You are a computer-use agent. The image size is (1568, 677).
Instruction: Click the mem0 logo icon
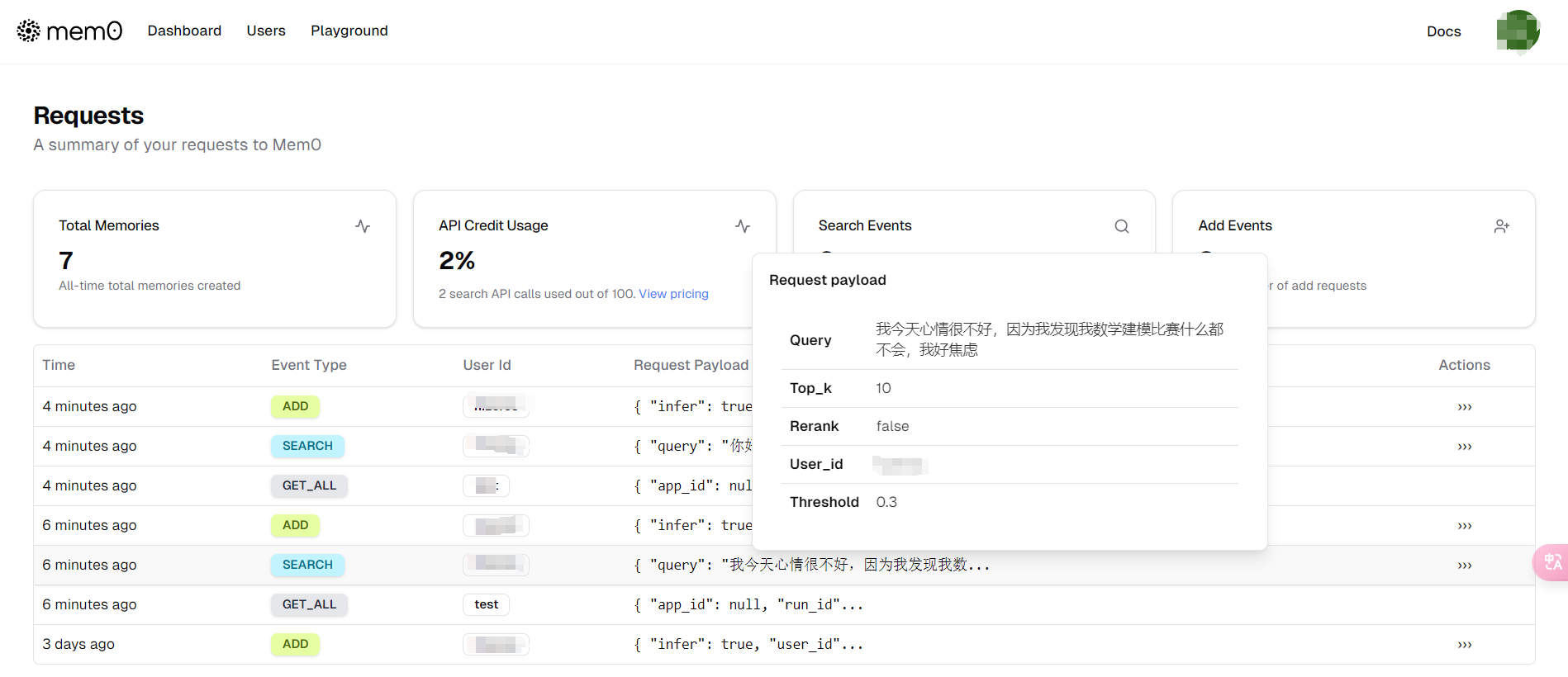pos(28,31)
